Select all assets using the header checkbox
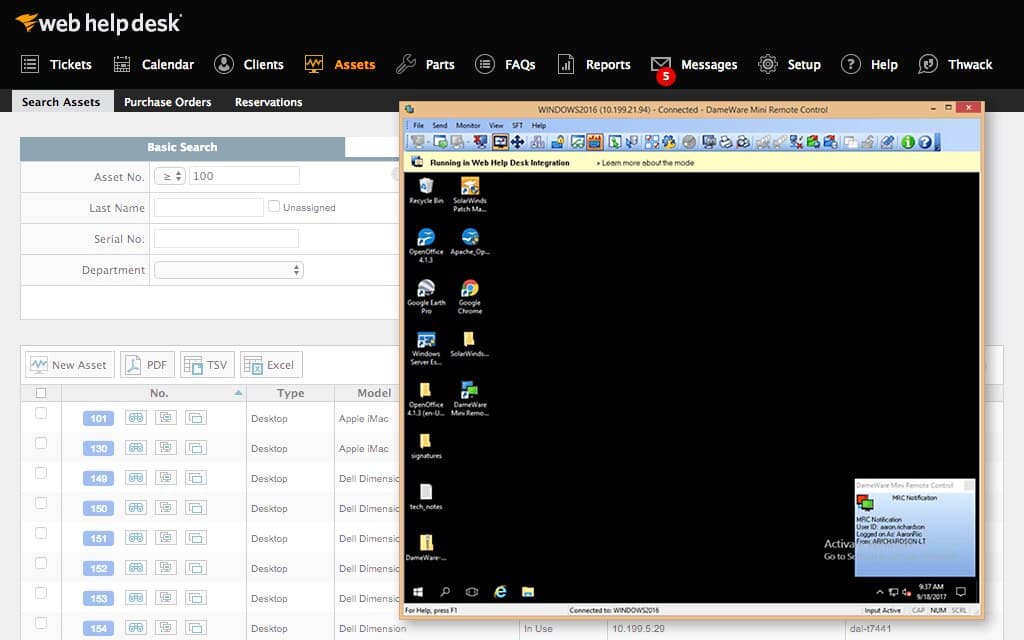Viewport: 1024px width, 640px height. pos(41,393)
